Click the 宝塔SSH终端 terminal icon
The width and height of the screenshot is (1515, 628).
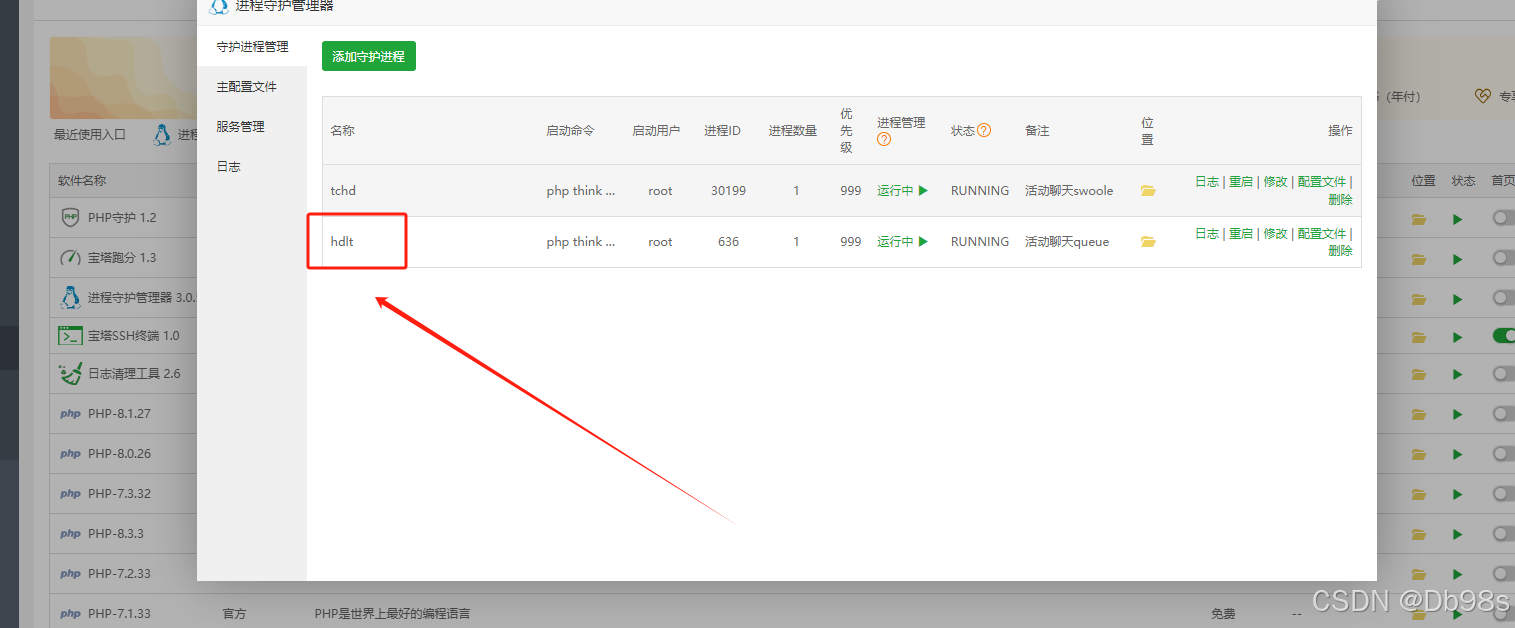point(70,335)
